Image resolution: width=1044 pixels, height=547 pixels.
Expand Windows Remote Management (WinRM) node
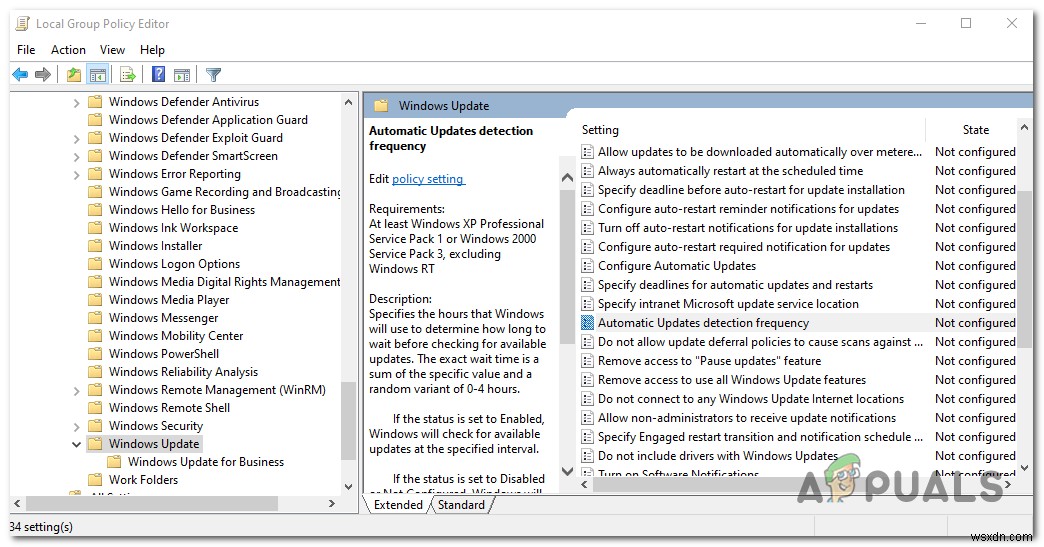pyautogui.click(x=76, y=391)
